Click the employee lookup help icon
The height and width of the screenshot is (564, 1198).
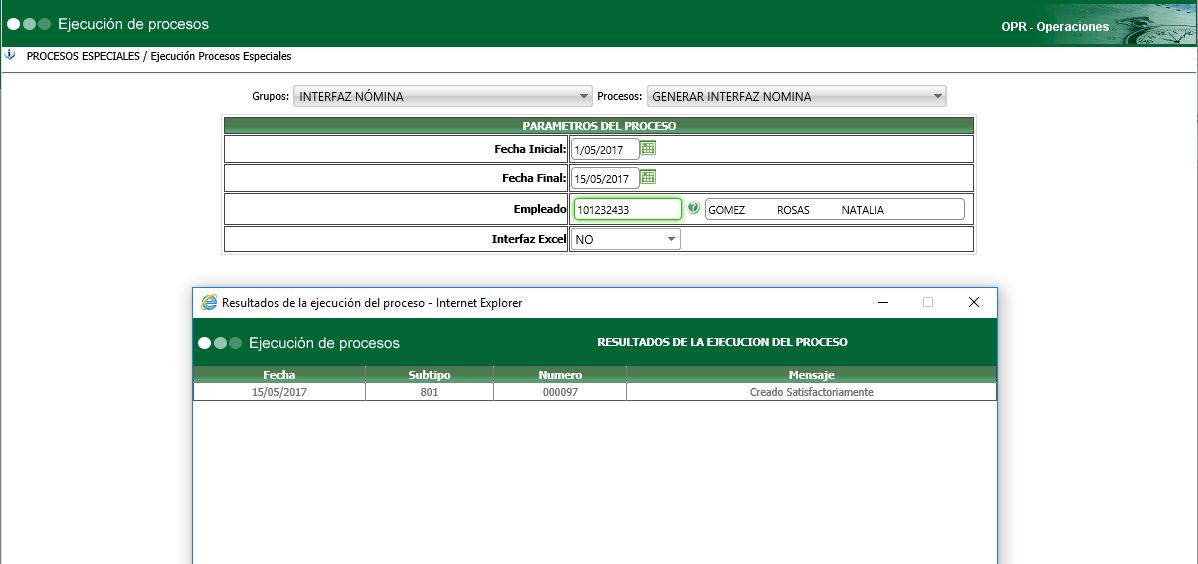click(694, 208)
